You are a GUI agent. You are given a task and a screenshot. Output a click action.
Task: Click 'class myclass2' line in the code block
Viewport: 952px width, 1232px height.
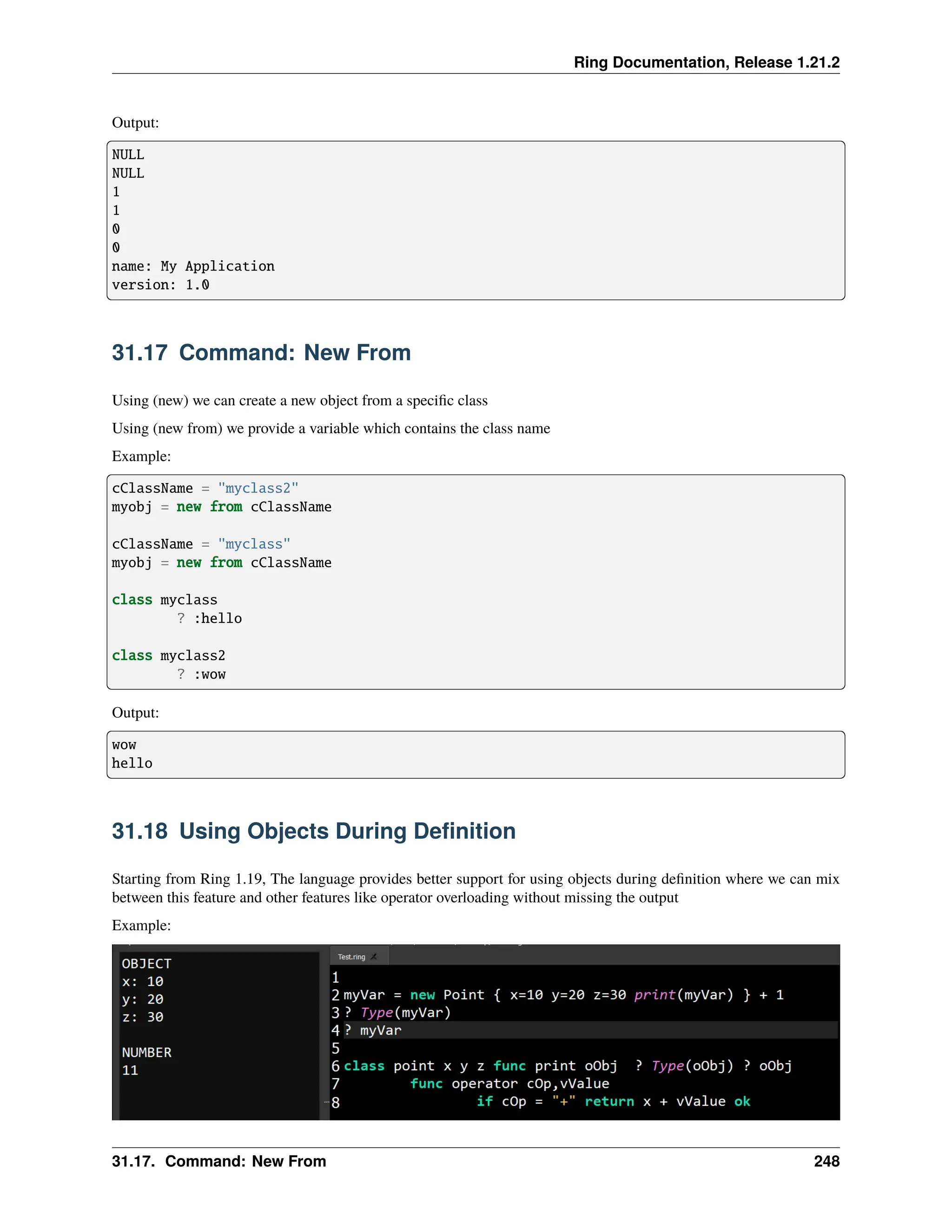[x=169, y=656]
